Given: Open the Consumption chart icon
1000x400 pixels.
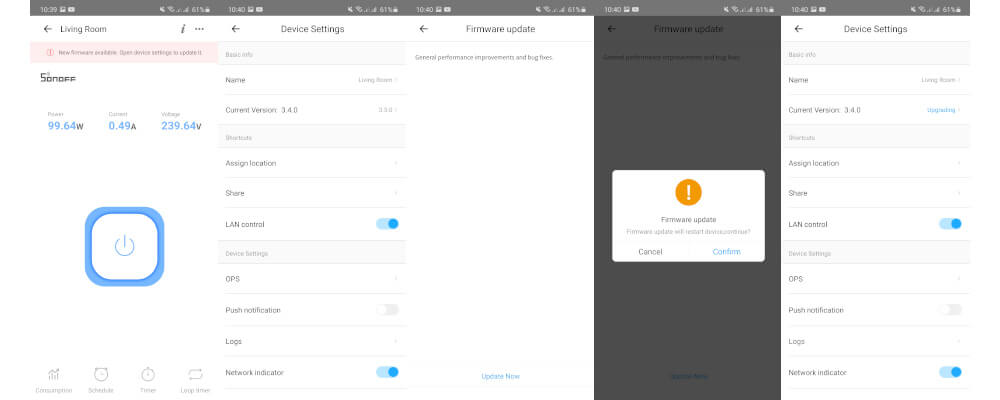Looking at the screenshot, I should point(54,374).
